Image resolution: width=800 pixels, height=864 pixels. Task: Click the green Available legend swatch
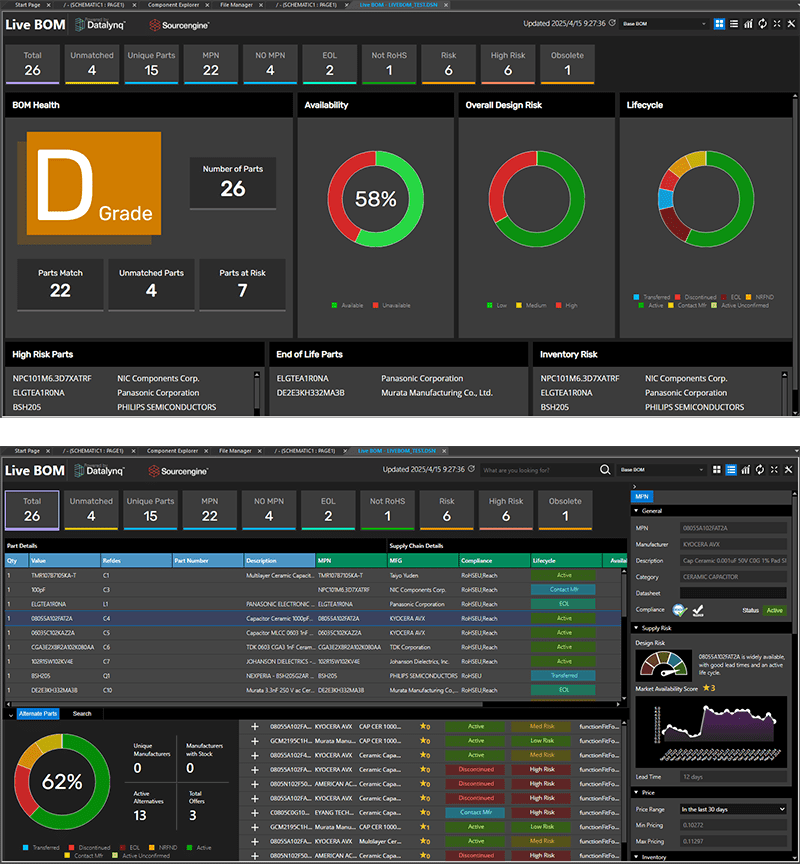tap(334, 305)
